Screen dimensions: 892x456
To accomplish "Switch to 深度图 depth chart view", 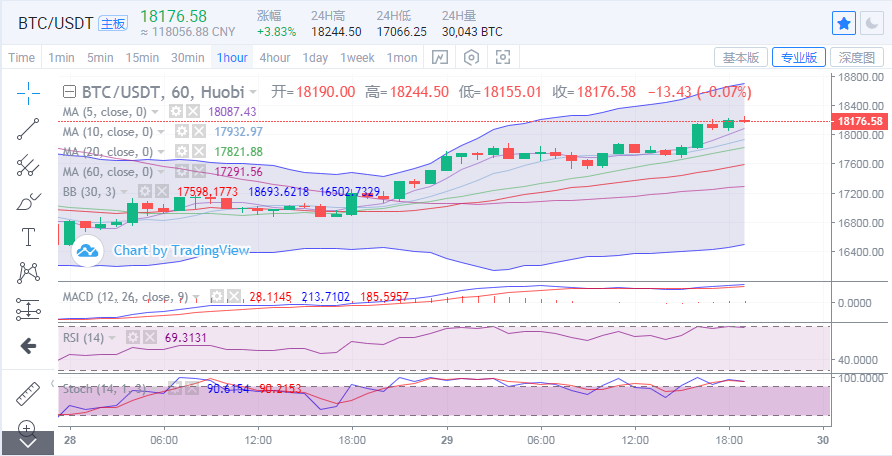I will pyautogui.click(x=857, y=57).
